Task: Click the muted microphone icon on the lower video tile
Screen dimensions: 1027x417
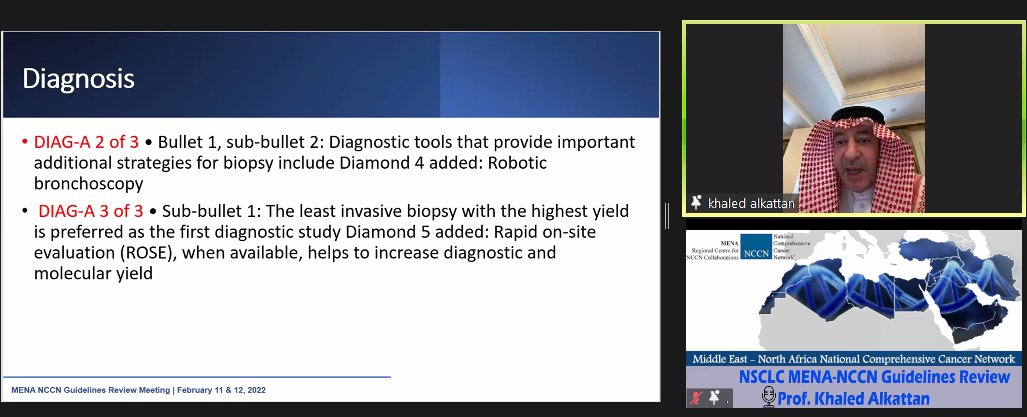Action: pos(698,397)
